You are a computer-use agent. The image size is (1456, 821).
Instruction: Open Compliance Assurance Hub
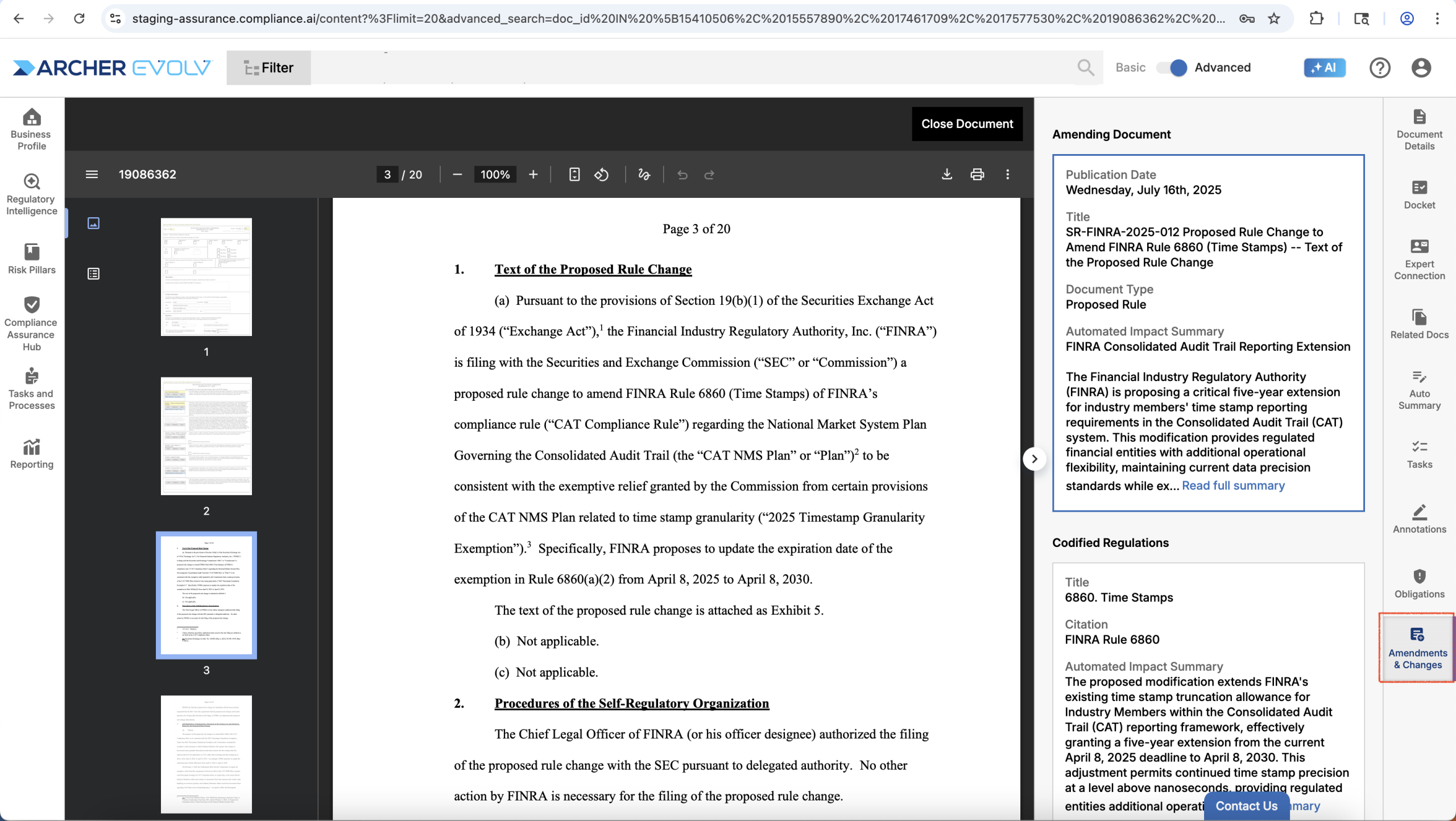pos(31,324)
